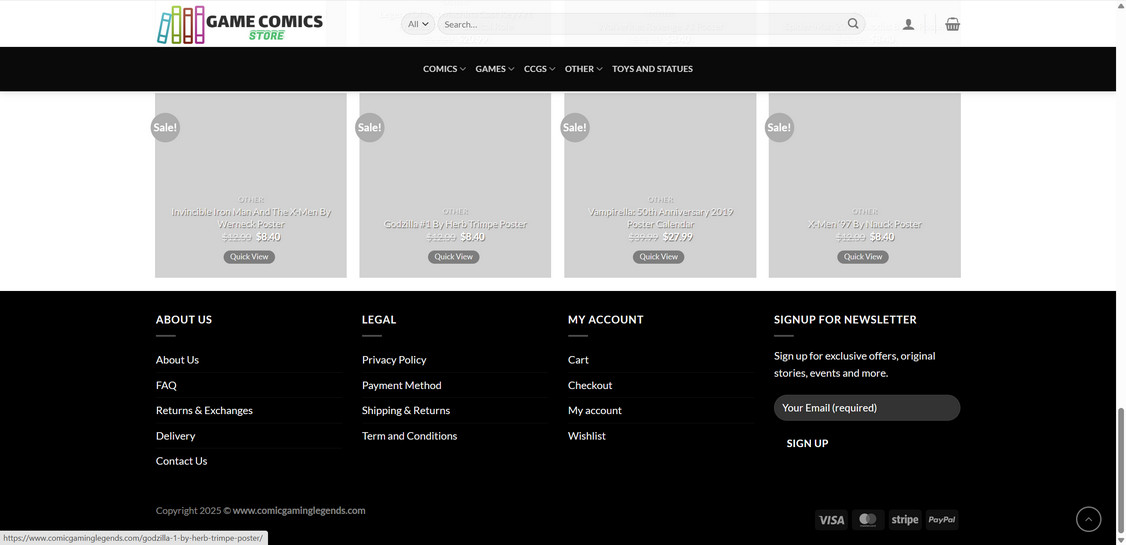Expand the Other menu

tap(583, 69)
